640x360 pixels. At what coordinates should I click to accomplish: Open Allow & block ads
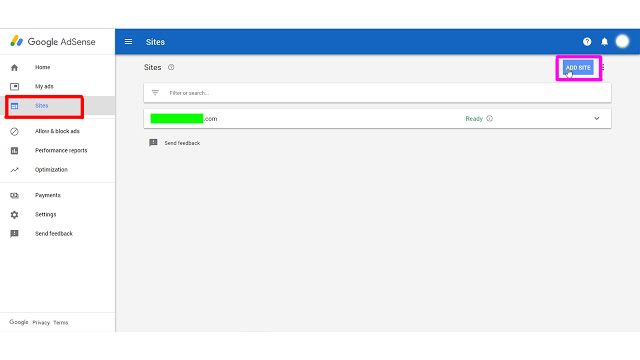[x=57, y=131]
